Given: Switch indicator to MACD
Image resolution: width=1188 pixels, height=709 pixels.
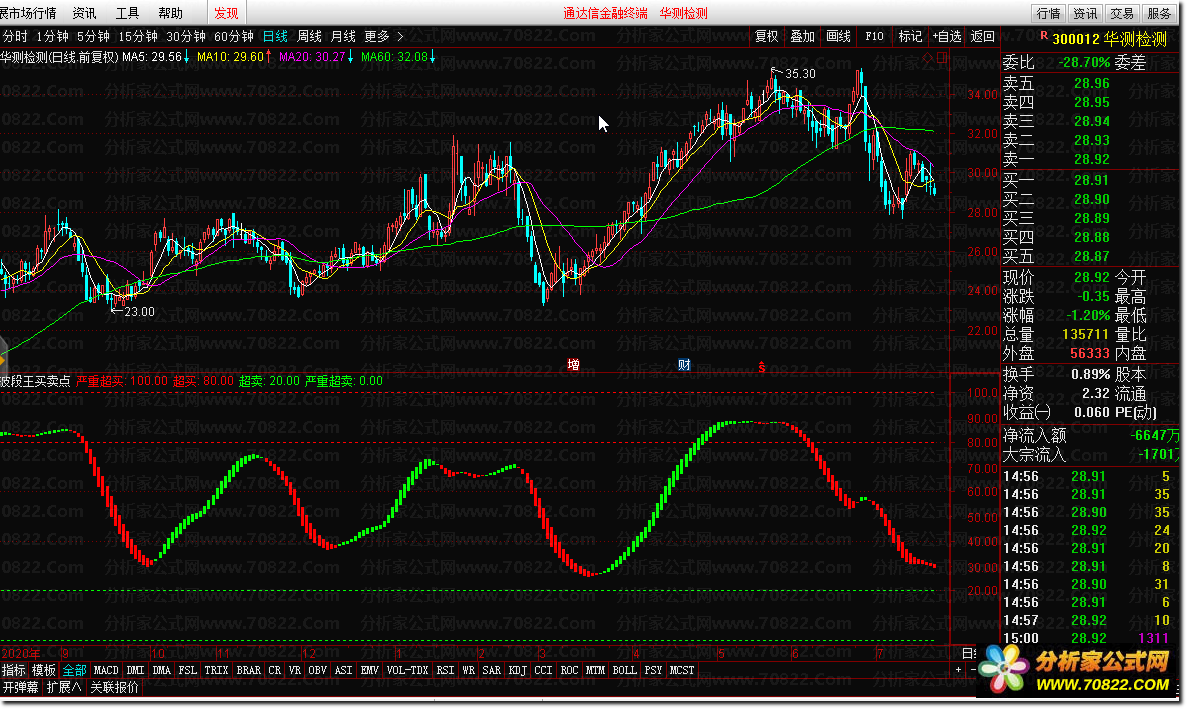Looking at the screenshot, I should (x=106, y=670).
